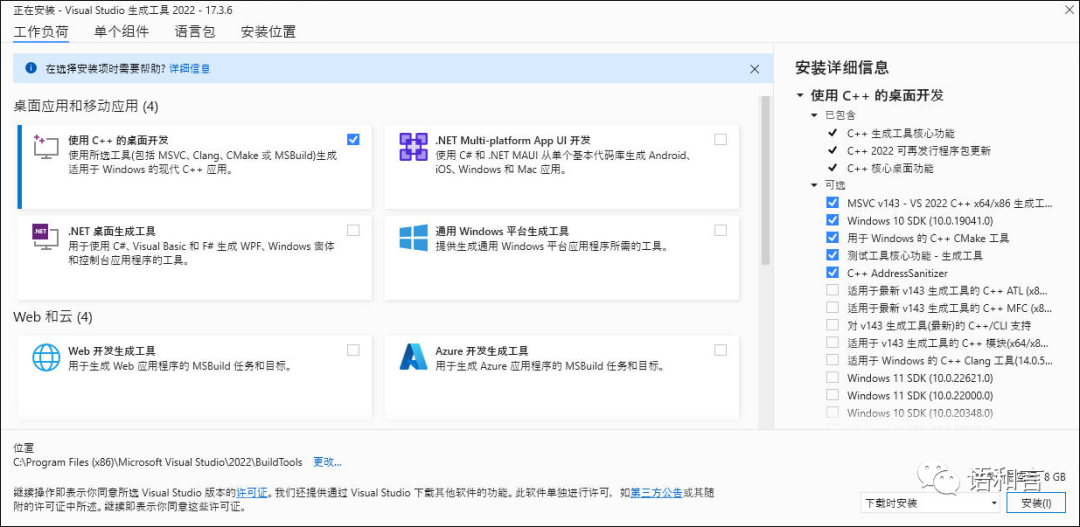This screenshot has width=1080, height=527.
Task: Check the 通用 Windows 平台生成工具 checkbox
Action: [x=720, y=230]
